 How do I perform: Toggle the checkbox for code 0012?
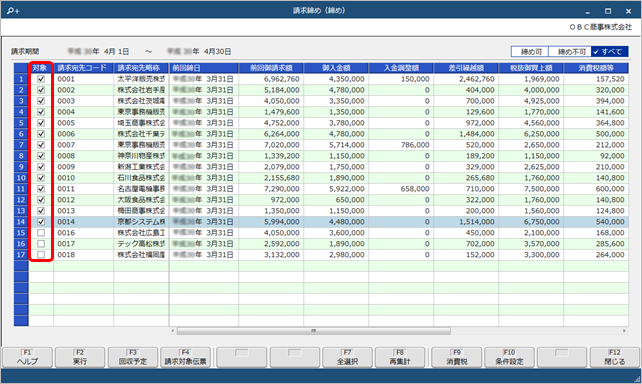coord(41,200)
